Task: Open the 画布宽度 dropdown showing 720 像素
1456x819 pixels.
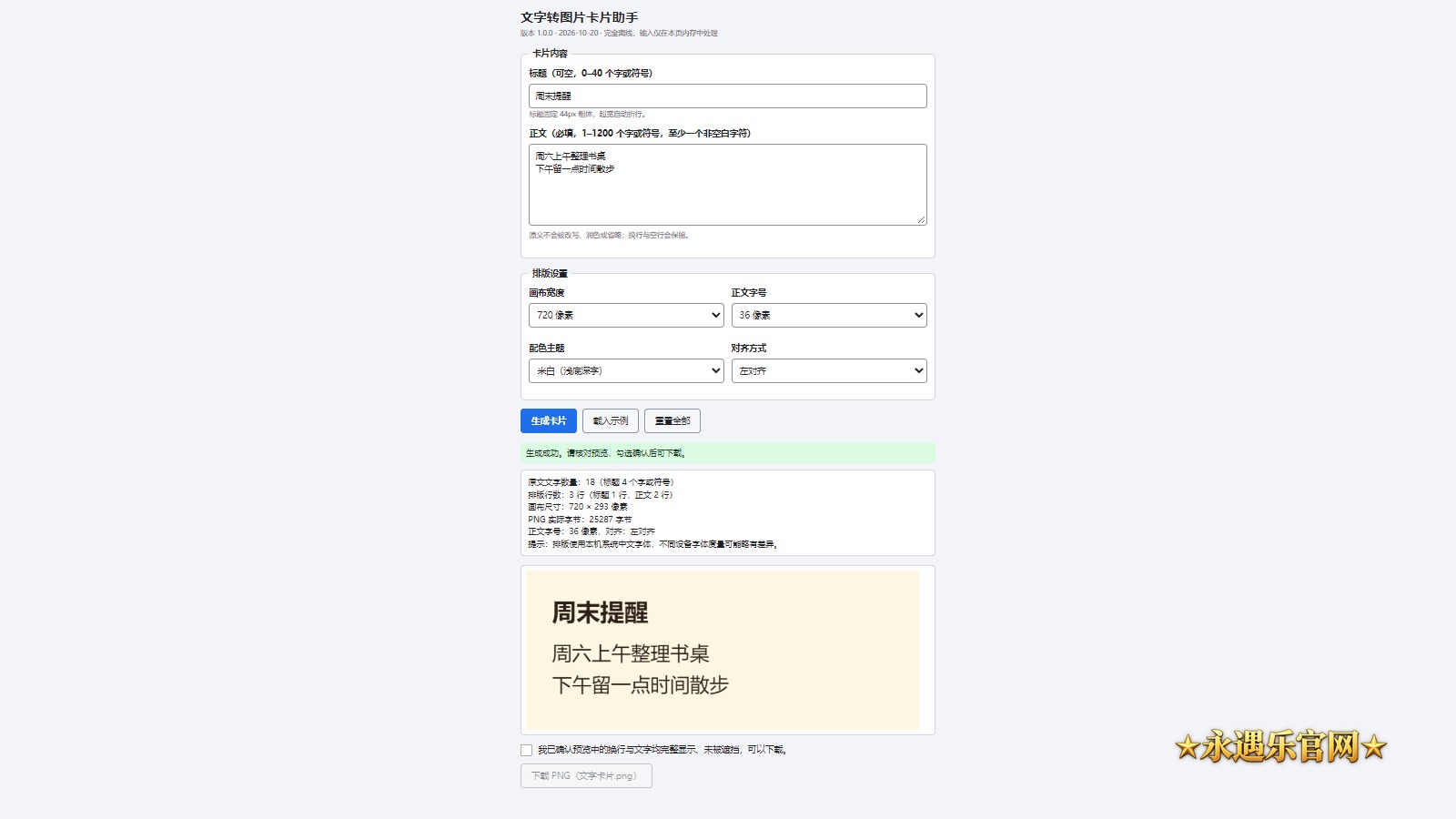Action: pos(626,315)
